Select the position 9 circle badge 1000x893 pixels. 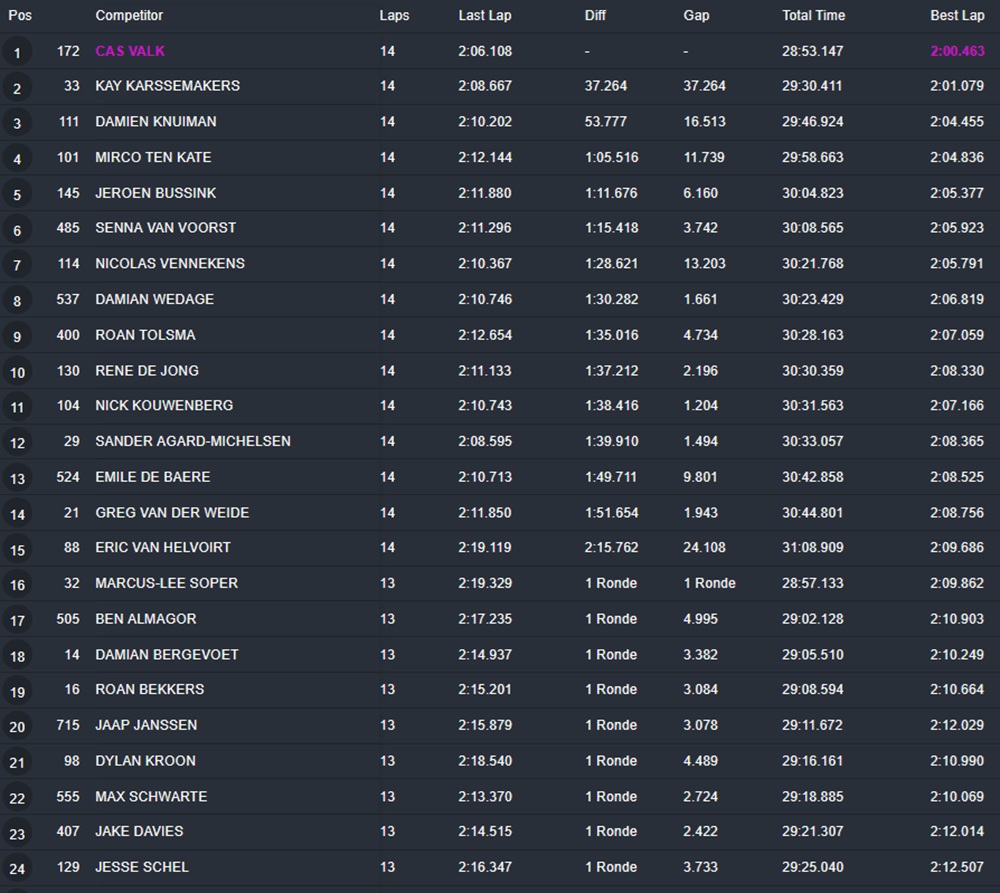[x=17, y=336]
